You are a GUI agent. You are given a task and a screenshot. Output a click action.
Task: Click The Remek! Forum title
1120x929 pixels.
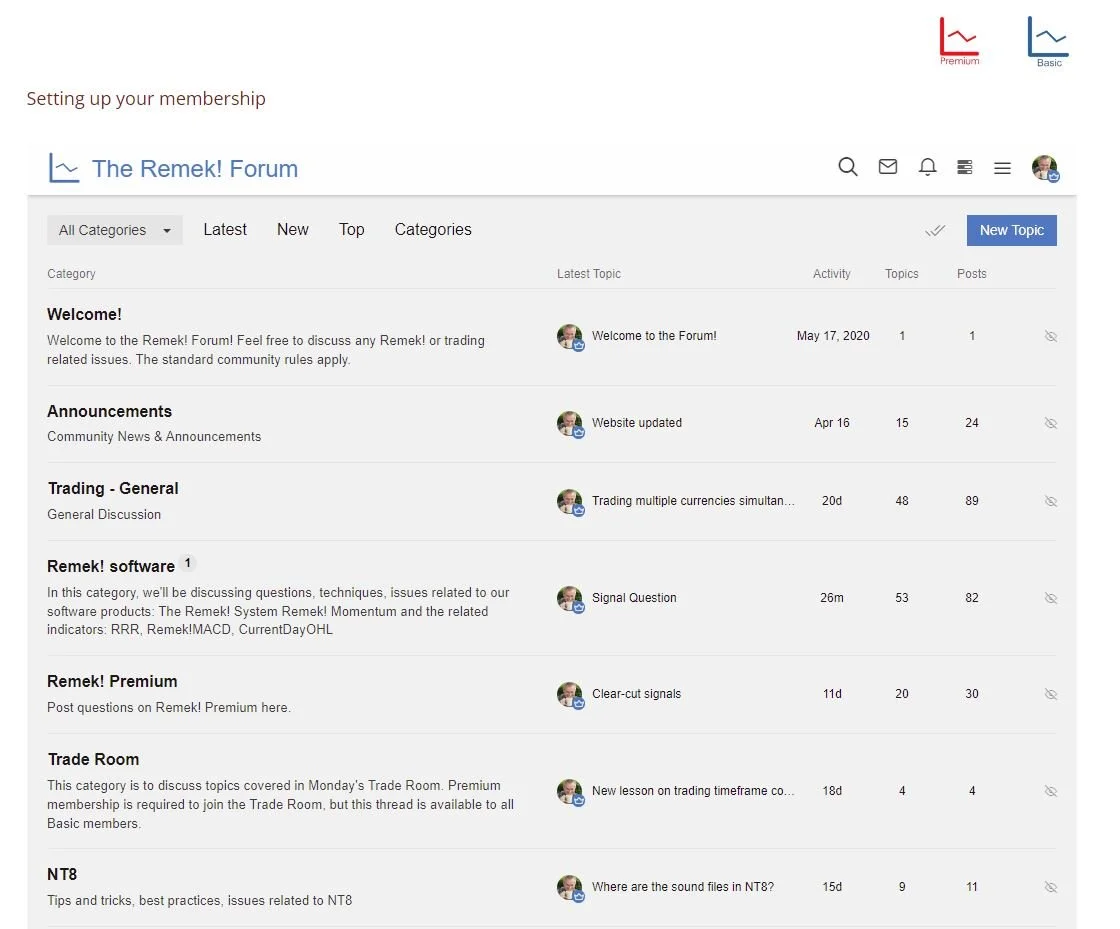pos(195,169)
